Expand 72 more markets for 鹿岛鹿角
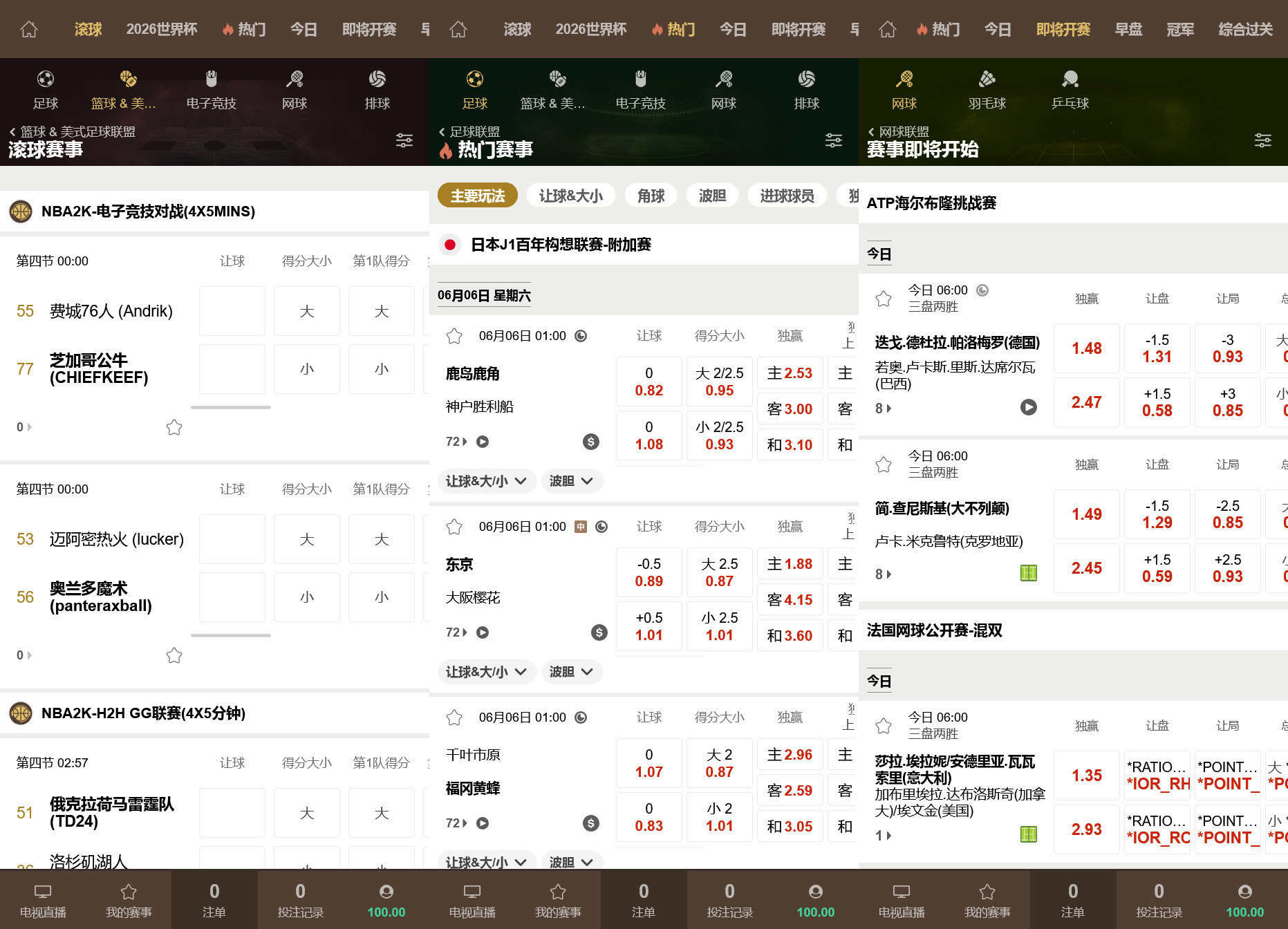This screenshot has width=1288, height=929. 456,442
